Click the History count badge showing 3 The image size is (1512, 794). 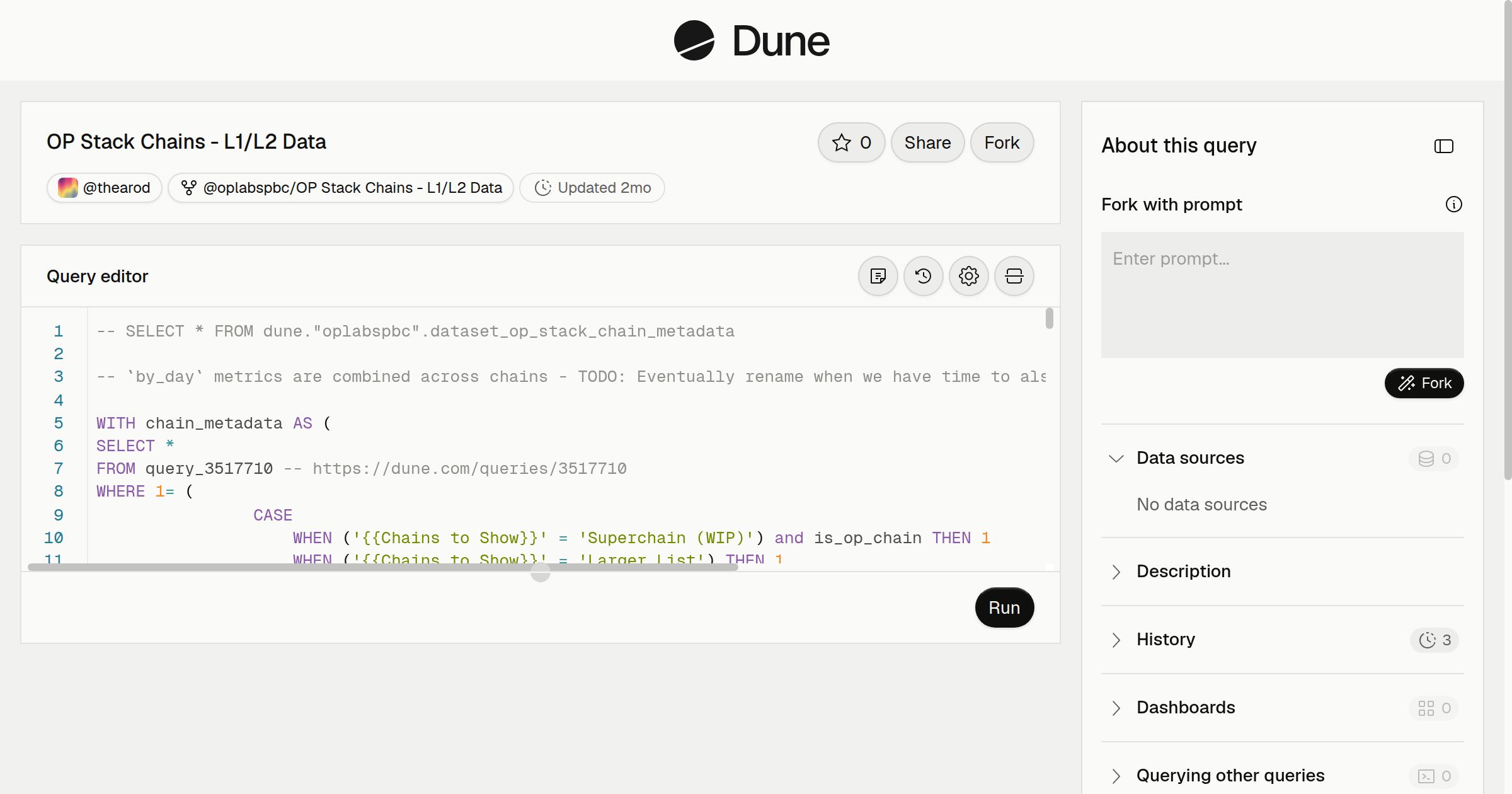pyautogui.click(x=1435, y=640)
